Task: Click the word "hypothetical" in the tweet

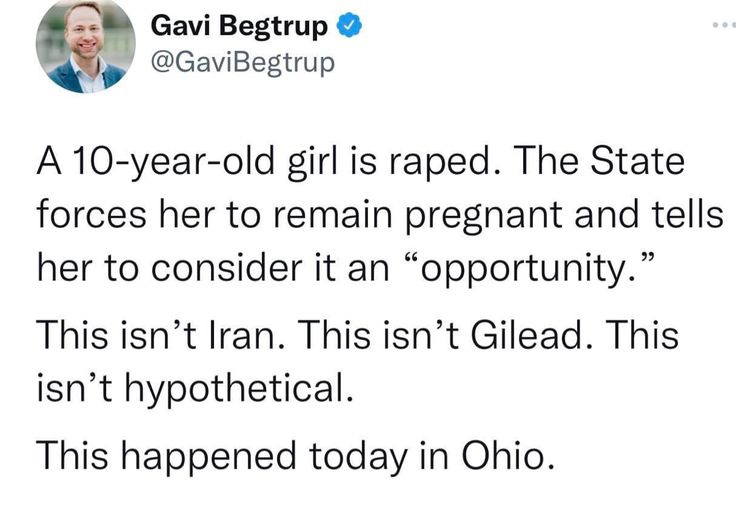Action: 238,389
